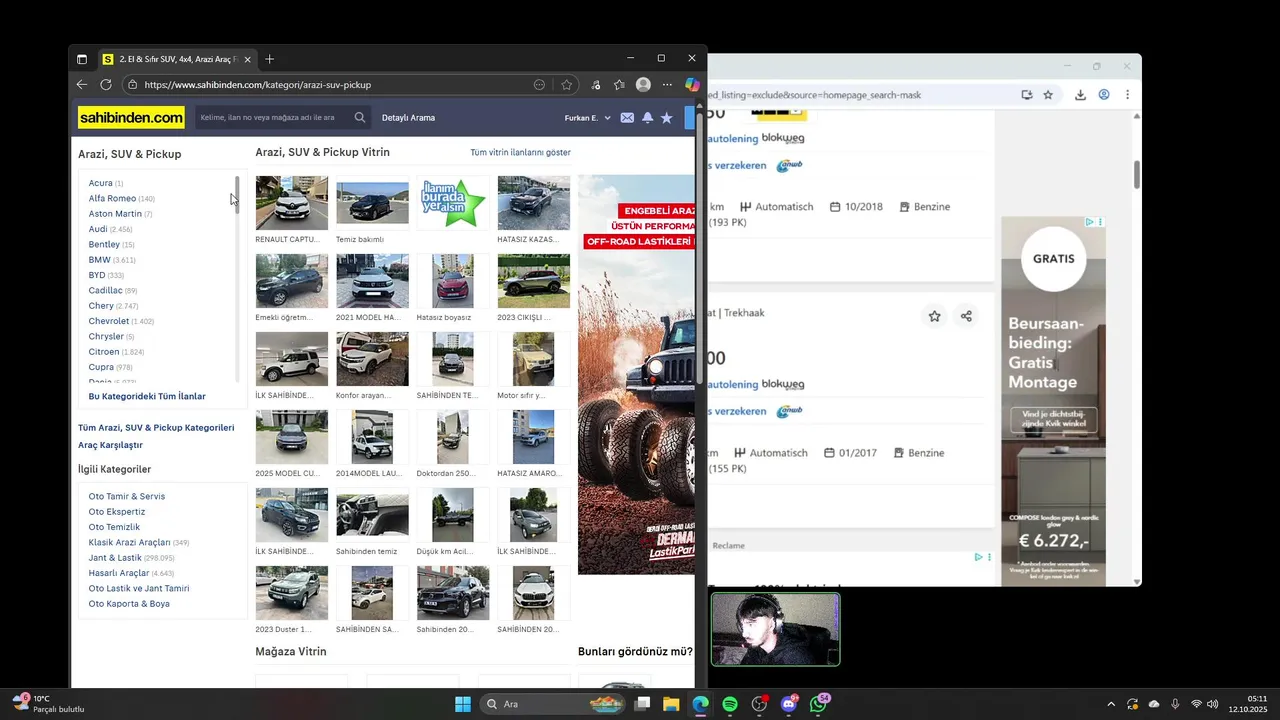
Task: Click the sahibinden.com logo
Action: click(x=131, y=118)
